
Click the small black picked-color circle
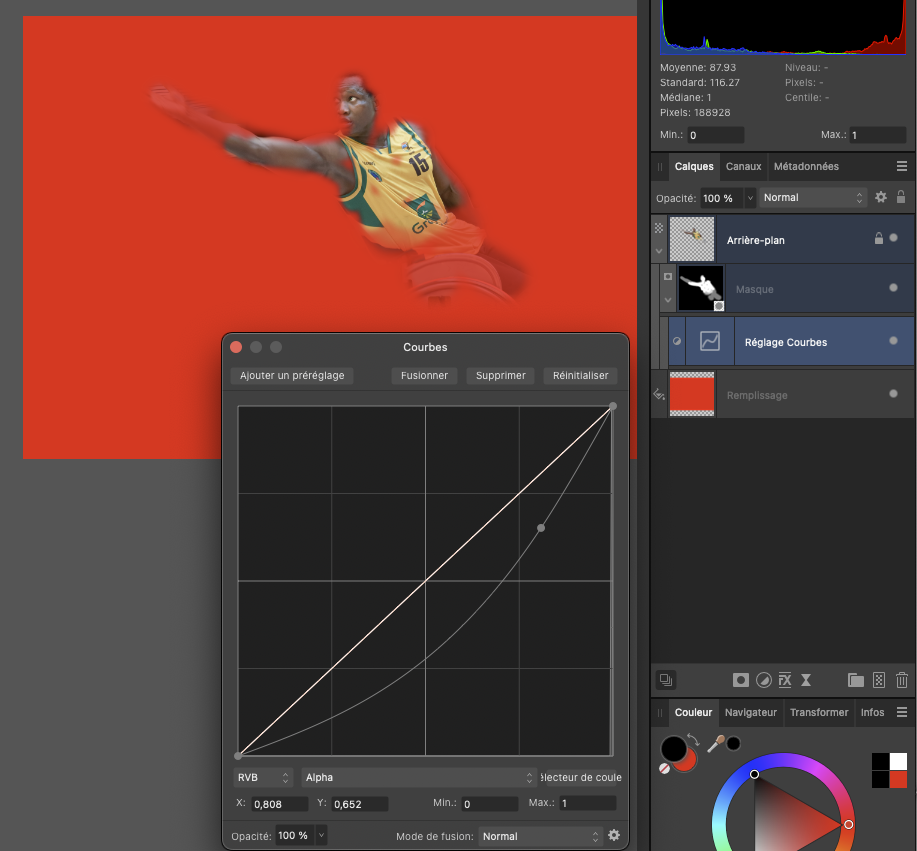(733, 743)
